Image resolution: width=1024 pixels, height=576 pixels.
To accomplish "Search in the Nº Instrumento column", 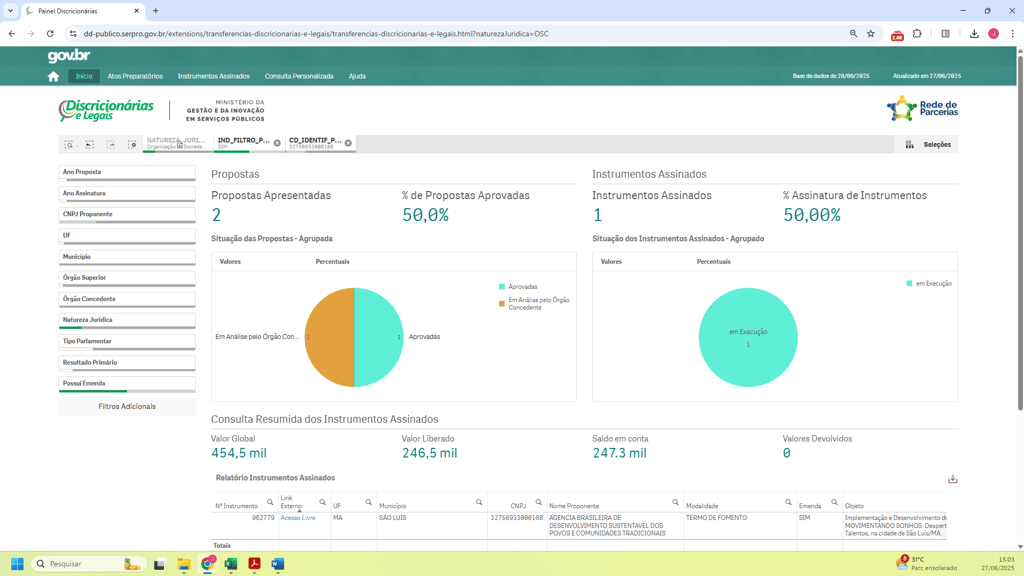I will [x=270, y=502].
